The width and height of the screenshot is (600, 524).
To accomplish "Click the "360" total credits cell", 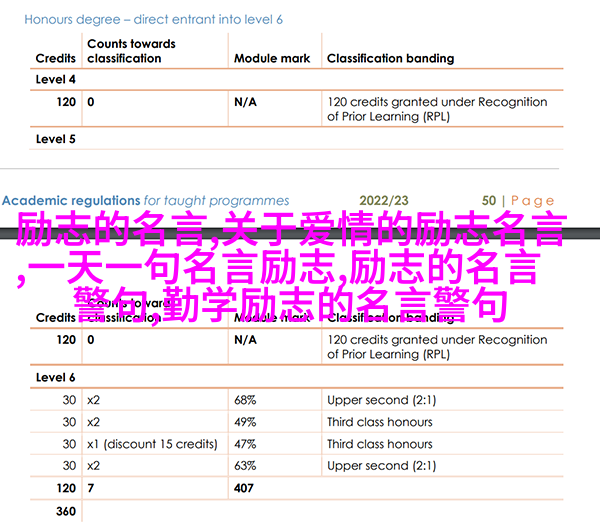I will tap(66, 511).
